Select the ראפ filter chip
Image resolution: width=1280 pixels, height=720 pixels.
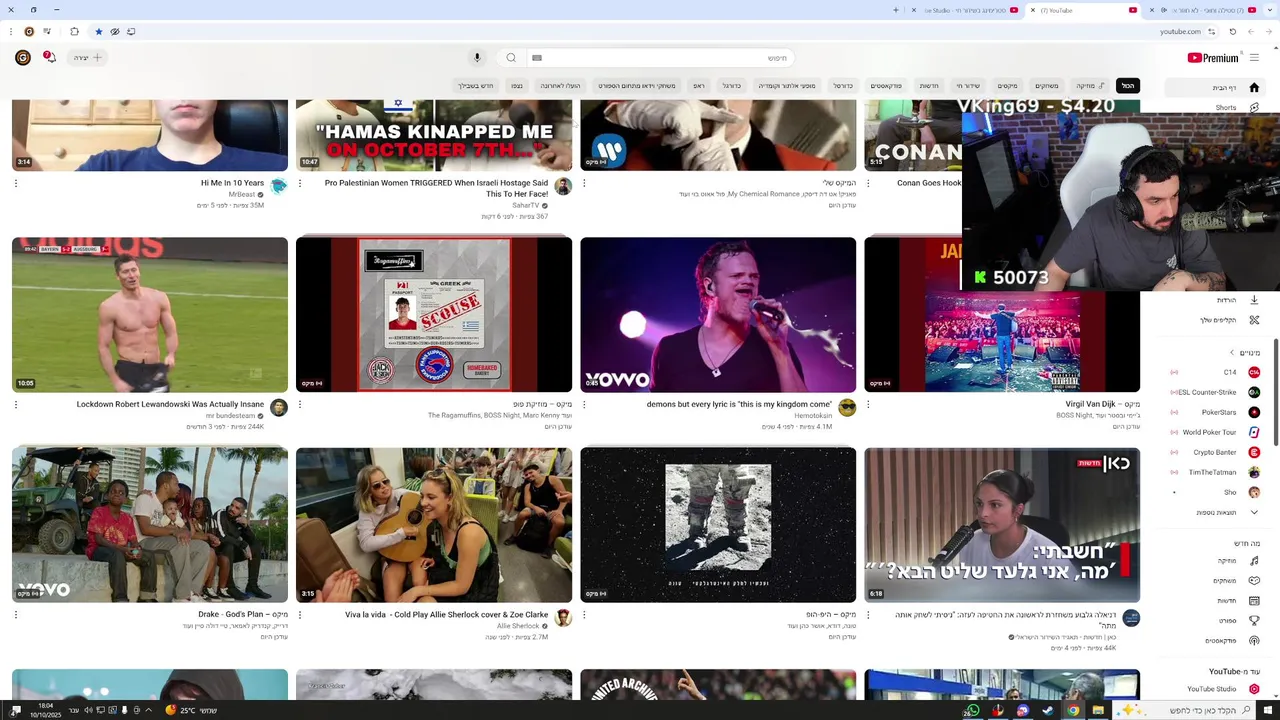click(699, 86)
